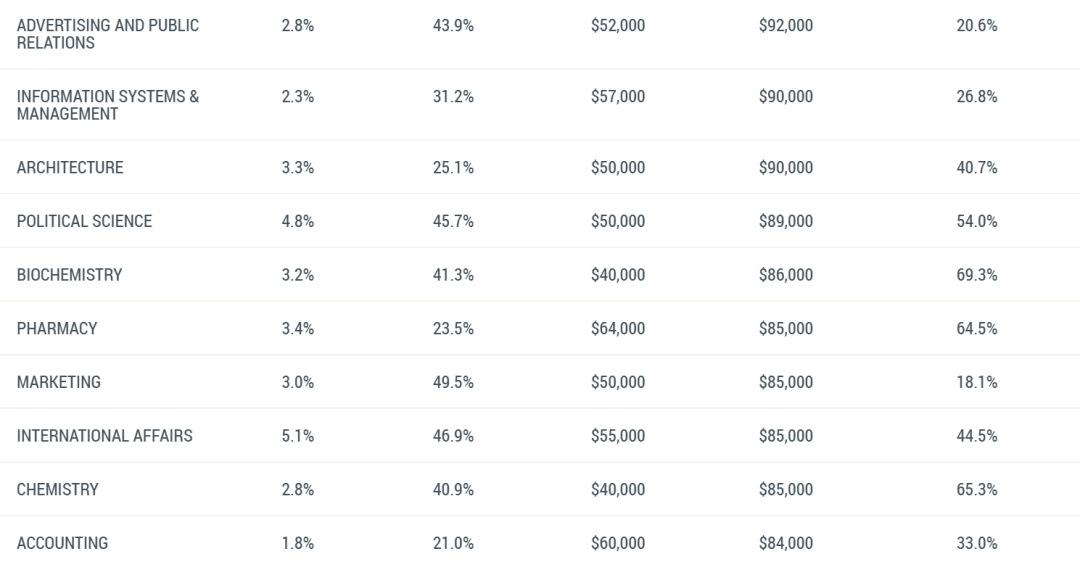This screenshot has width=1080, height=562.
Task: Select the 65.3% Chemistry value
Action: tap(976, 490)
